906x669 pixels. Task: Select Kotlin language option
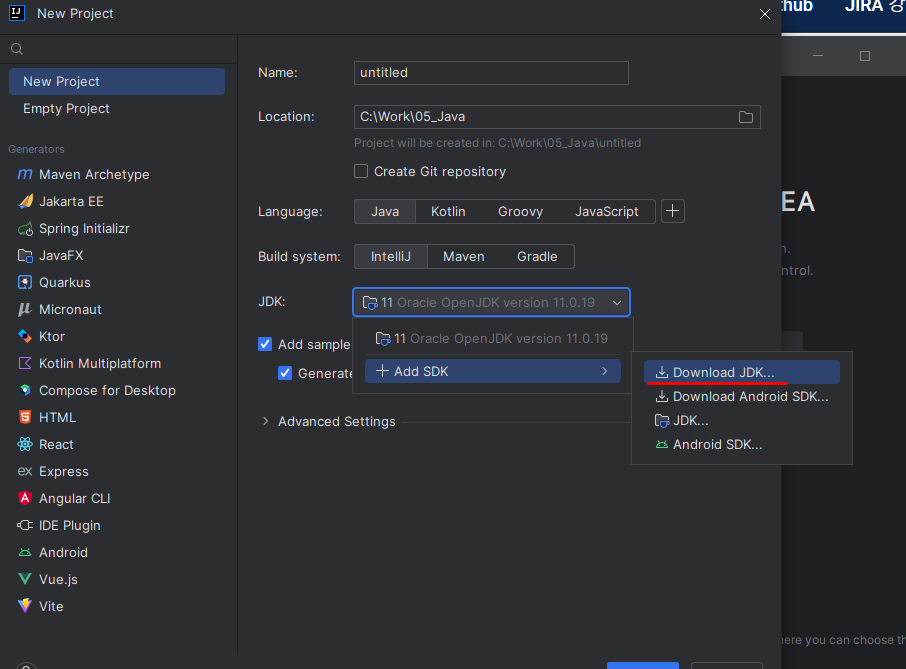448,211
